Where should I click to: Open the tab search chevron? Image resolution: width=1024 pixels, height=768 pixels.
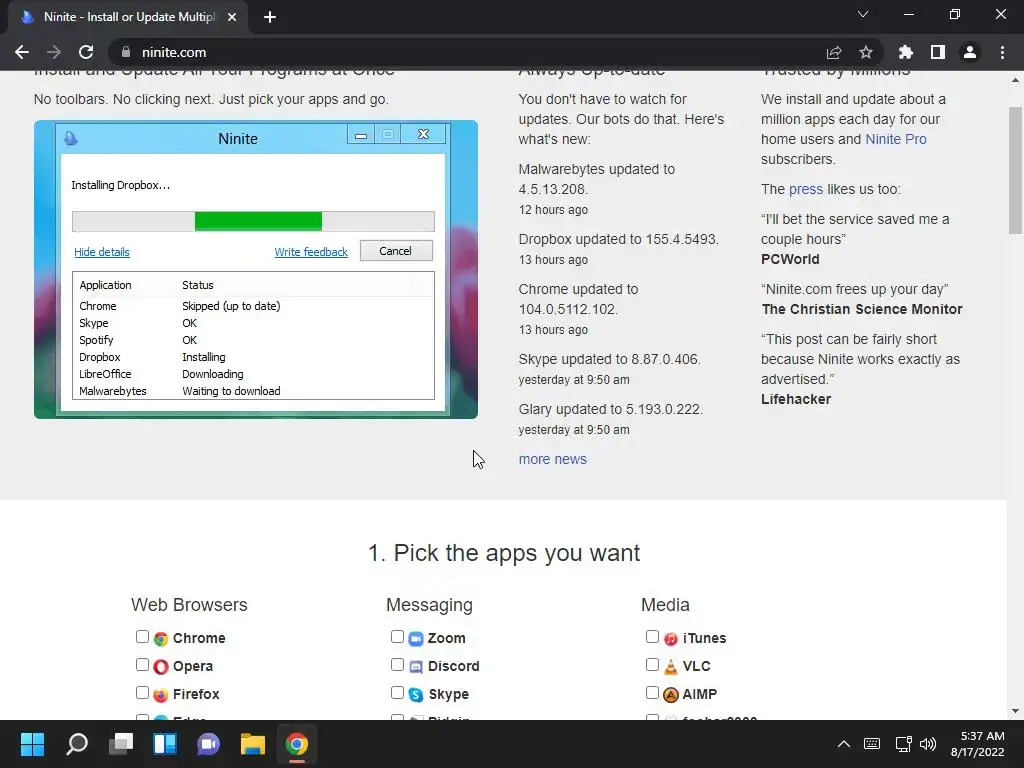click(x=863, y=14)
